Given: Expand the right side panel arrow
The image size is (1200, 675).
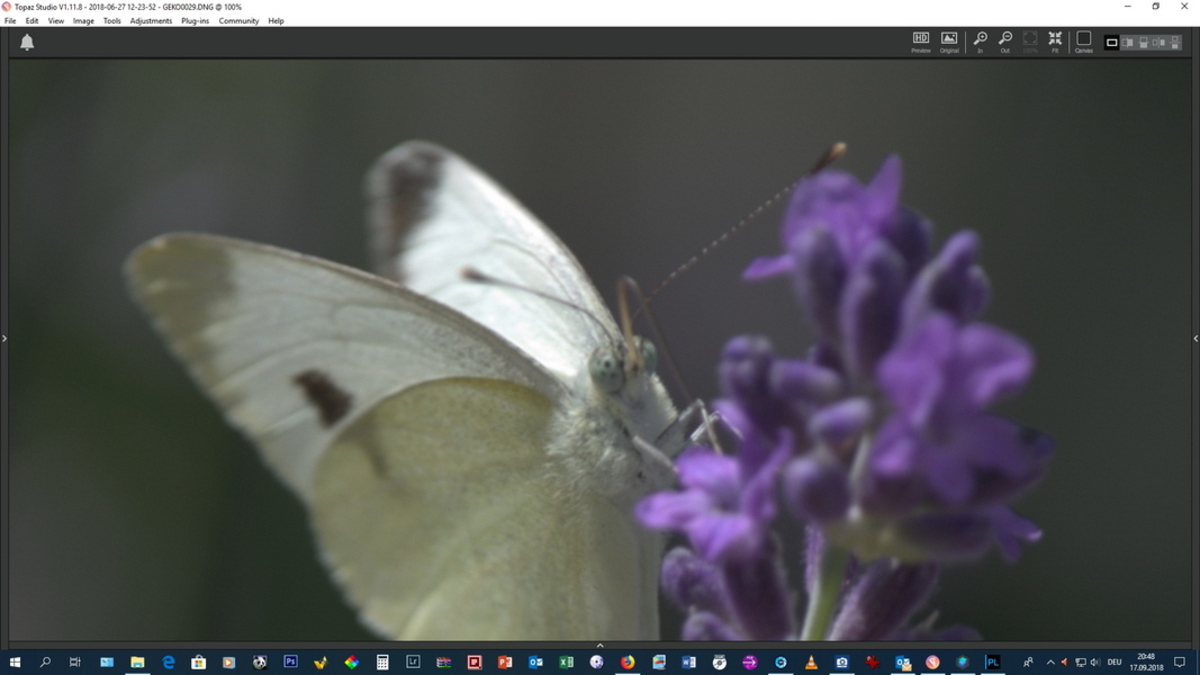Looking at the screenshot, I should tap(1196, 339).
